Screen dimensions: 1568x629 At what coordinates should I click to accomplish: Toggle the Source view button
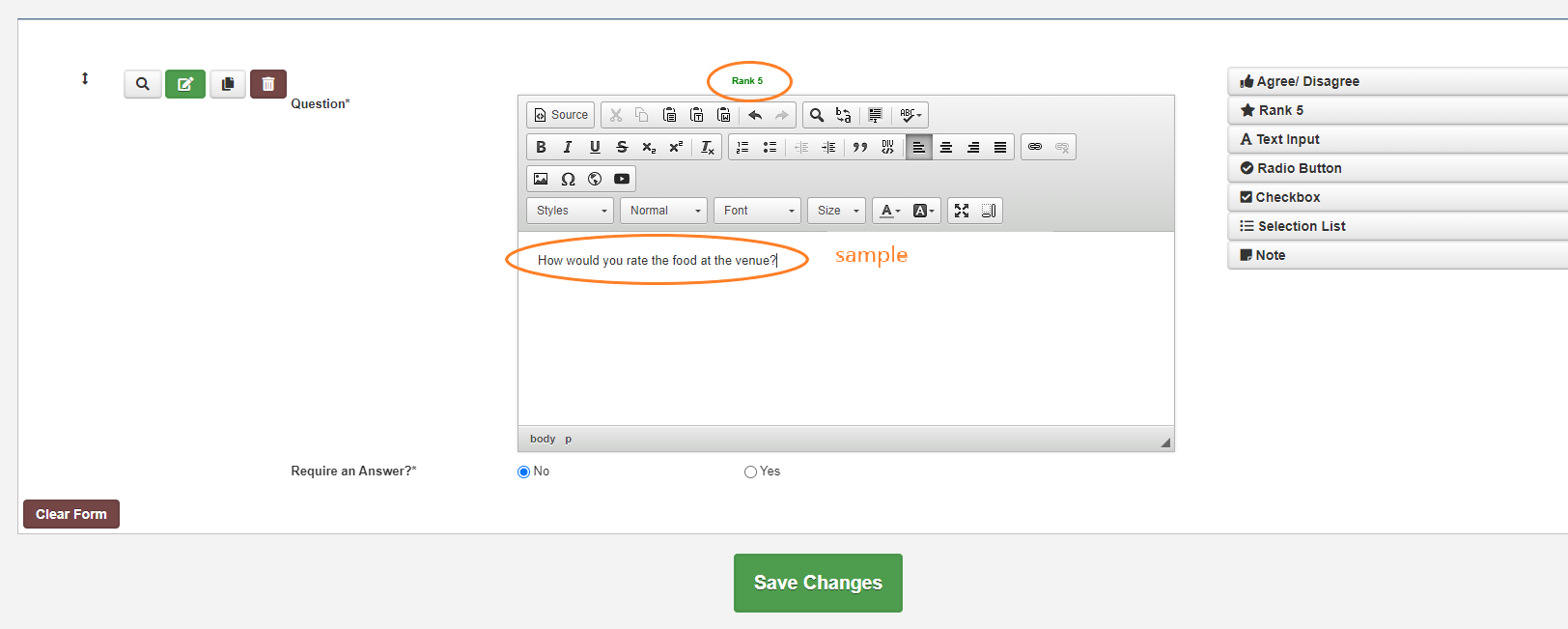561,115
